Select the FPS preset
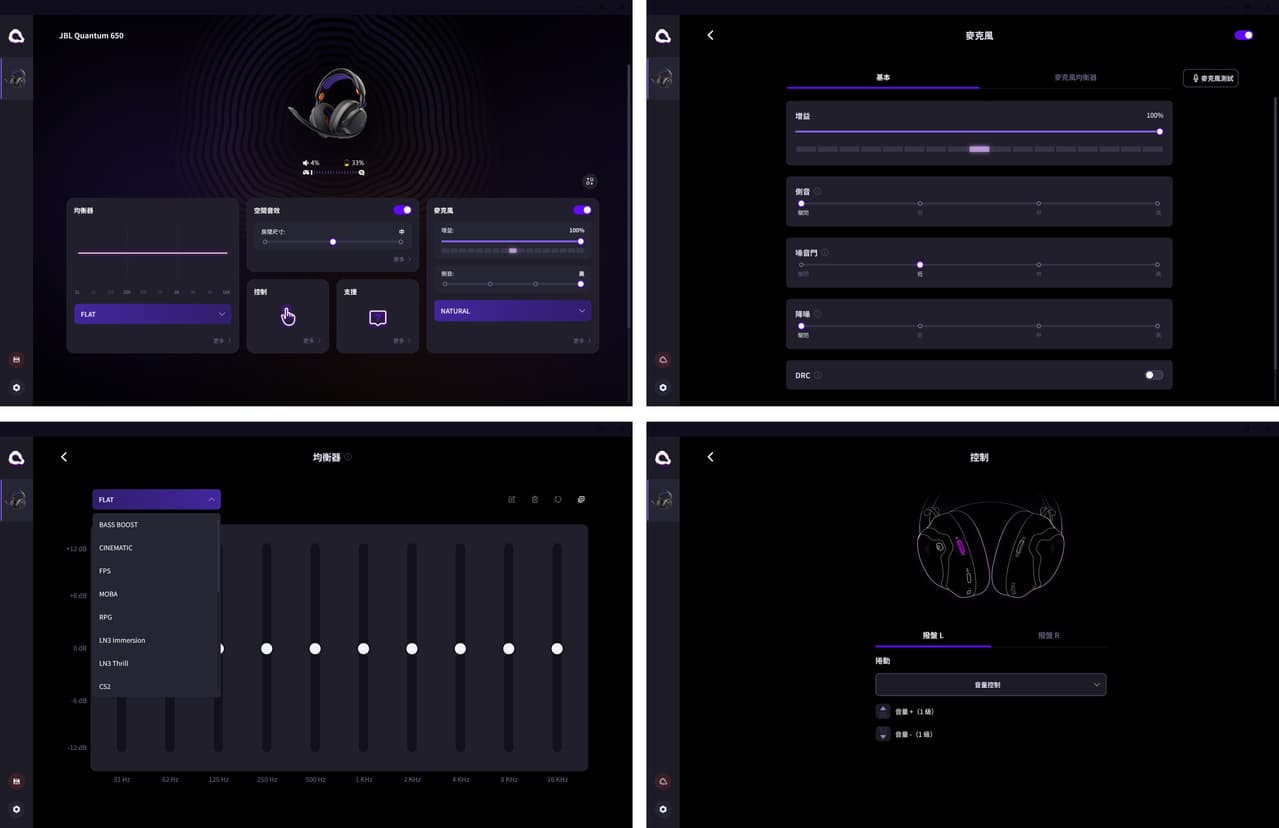 pos(154,571)
